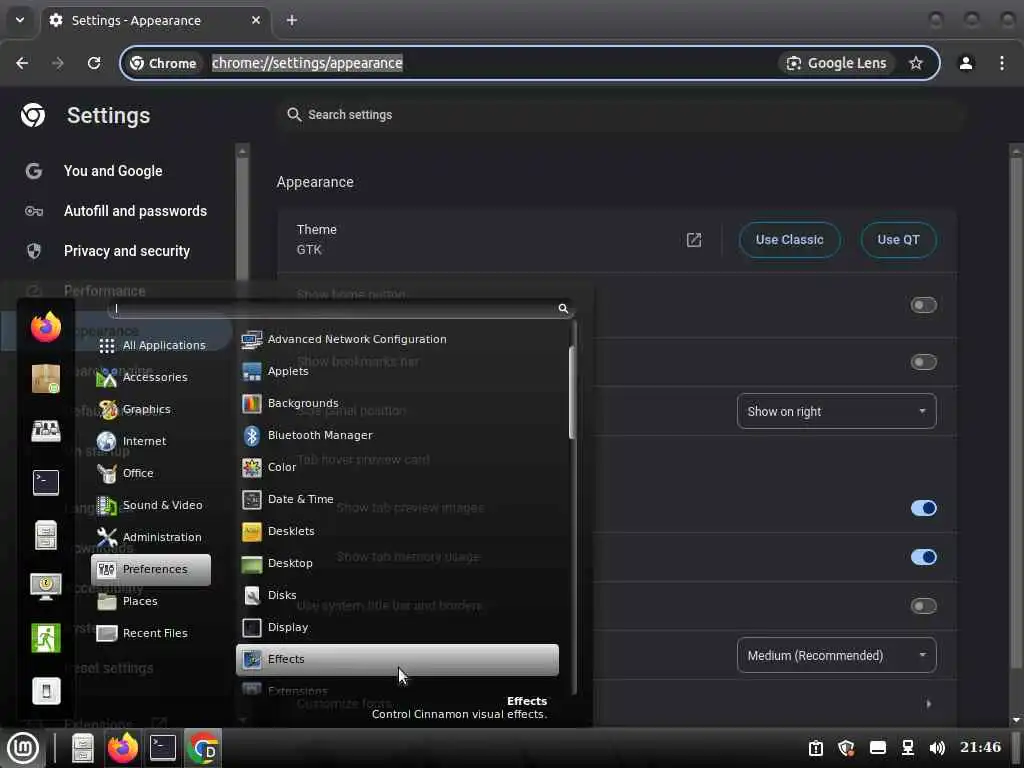Launch Bluetooth Manager

[x=398, y=435]
